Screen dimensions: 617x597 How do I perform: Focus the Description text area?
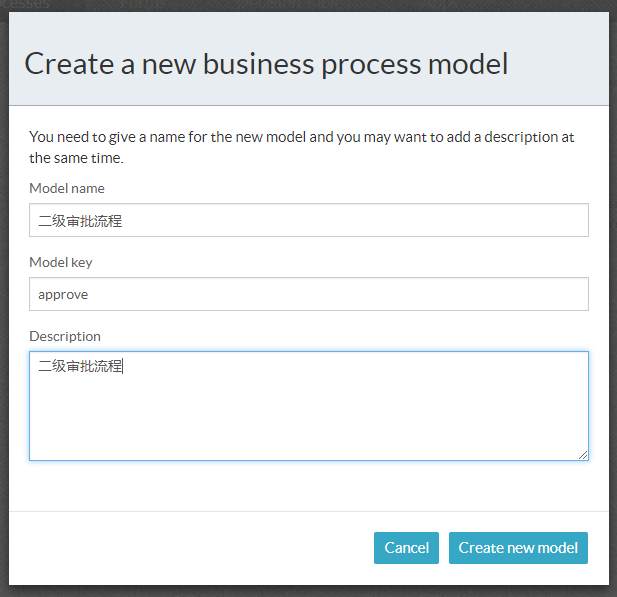308,405
